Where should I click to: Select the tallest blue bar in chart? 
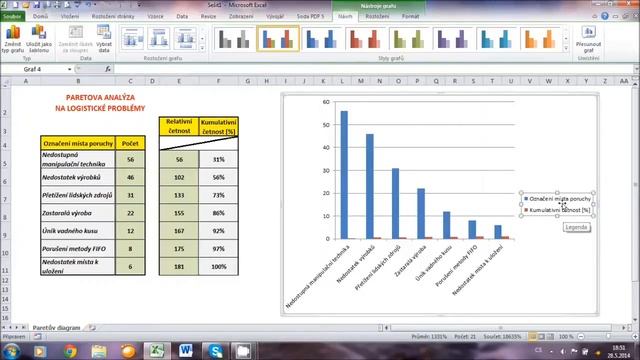click(344, 175)
